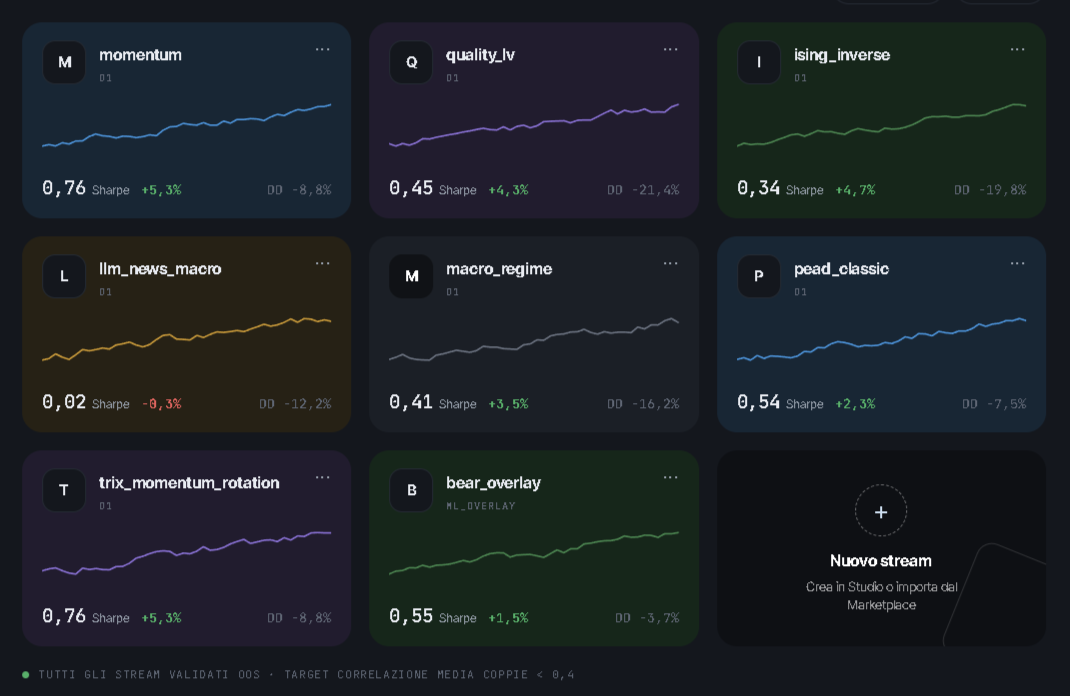Viewport: 1070px width, 696px height.
Task: Click the -0,3% return on llm_news_macro
Action: [162, 404]
